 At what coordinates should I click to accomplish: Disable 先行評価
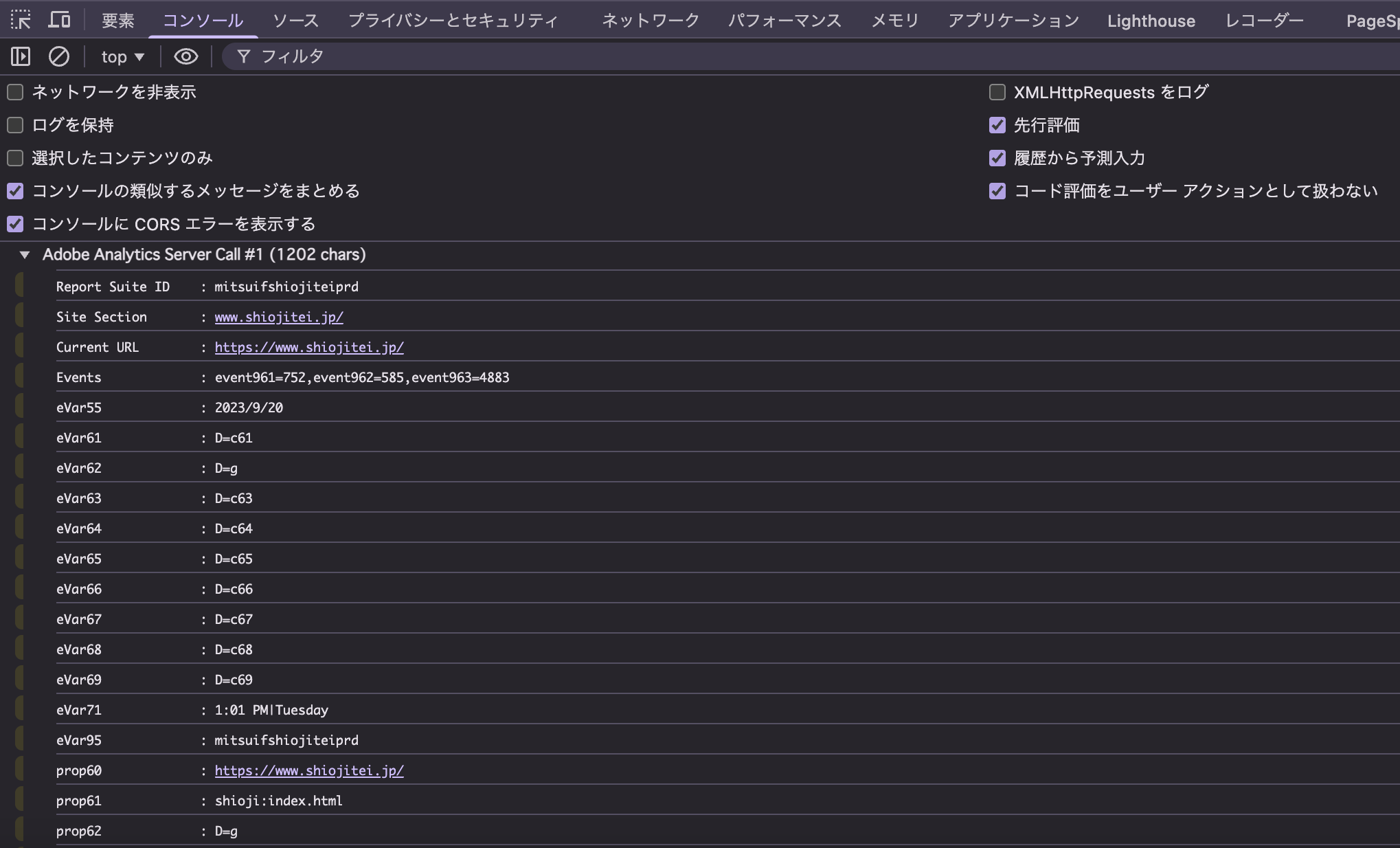click(997, 125)
